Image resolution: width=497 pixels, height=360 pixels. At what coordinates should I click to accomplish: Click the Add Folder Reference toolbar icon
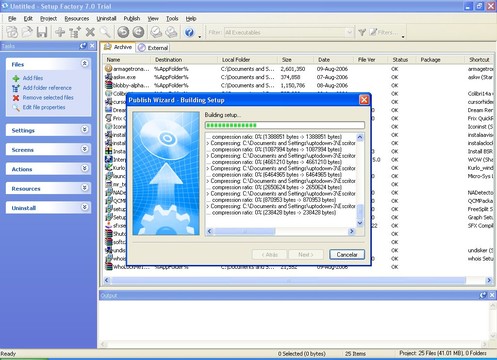pyautogui.click(x=75, y=32)
